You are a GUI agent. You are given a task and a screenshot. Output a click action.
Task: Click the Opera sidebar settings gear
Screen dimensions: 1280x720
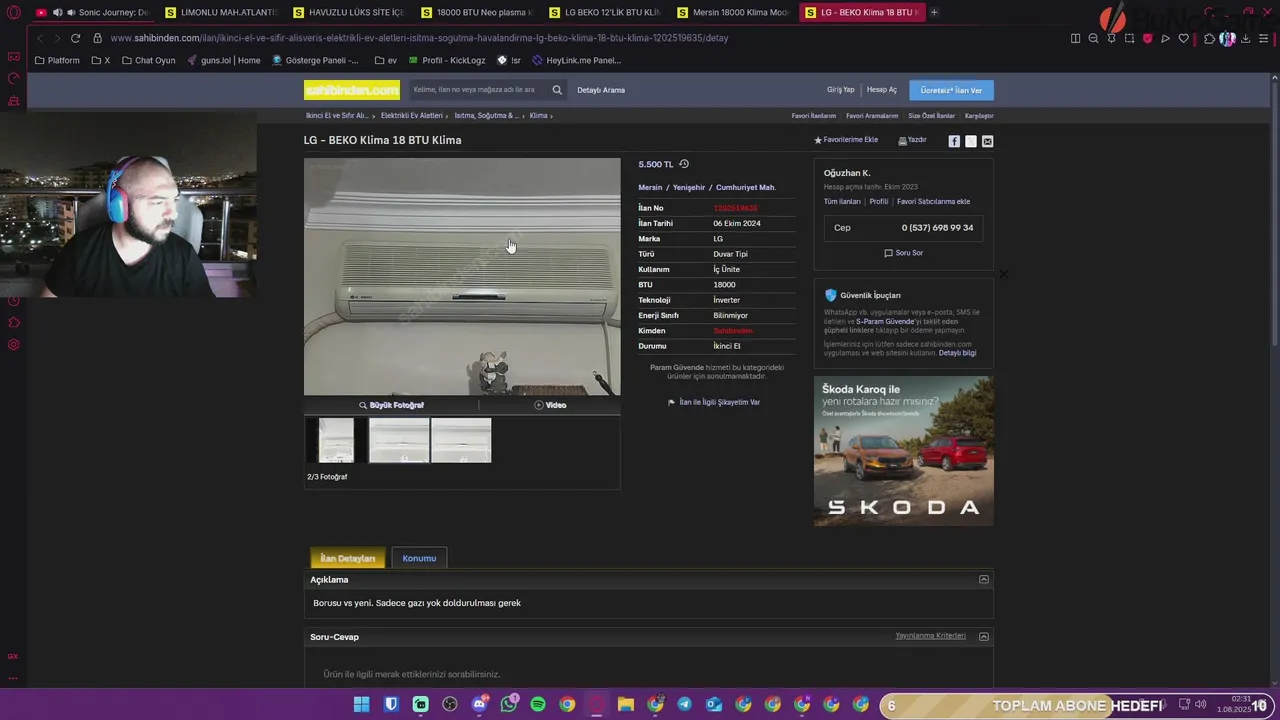14,345
